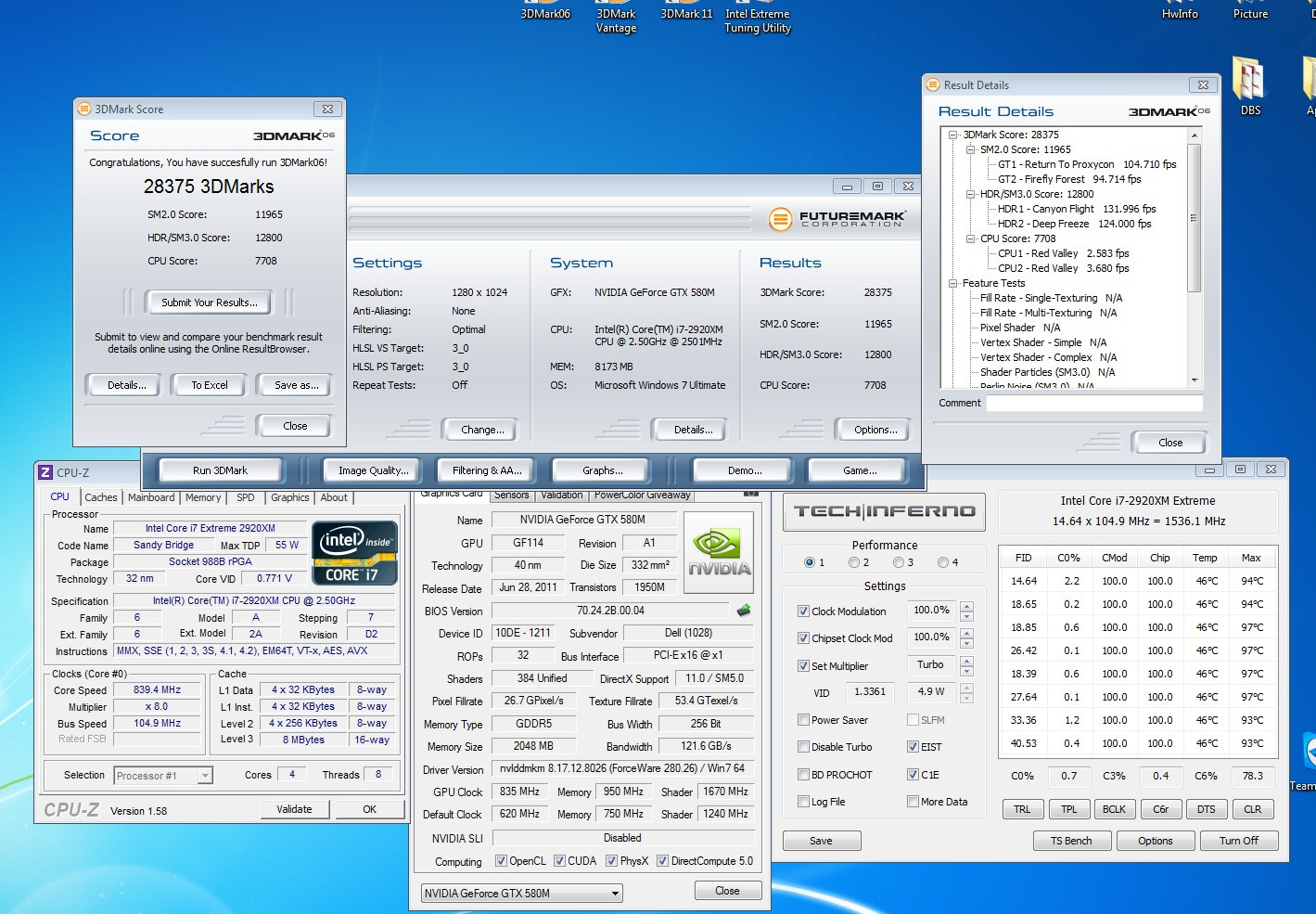Viewport: 1316px width, 914px height.
Task: Click the Turn Off button in ThrottleStop
Action: pyautogui.click(x=1239, y=841)
